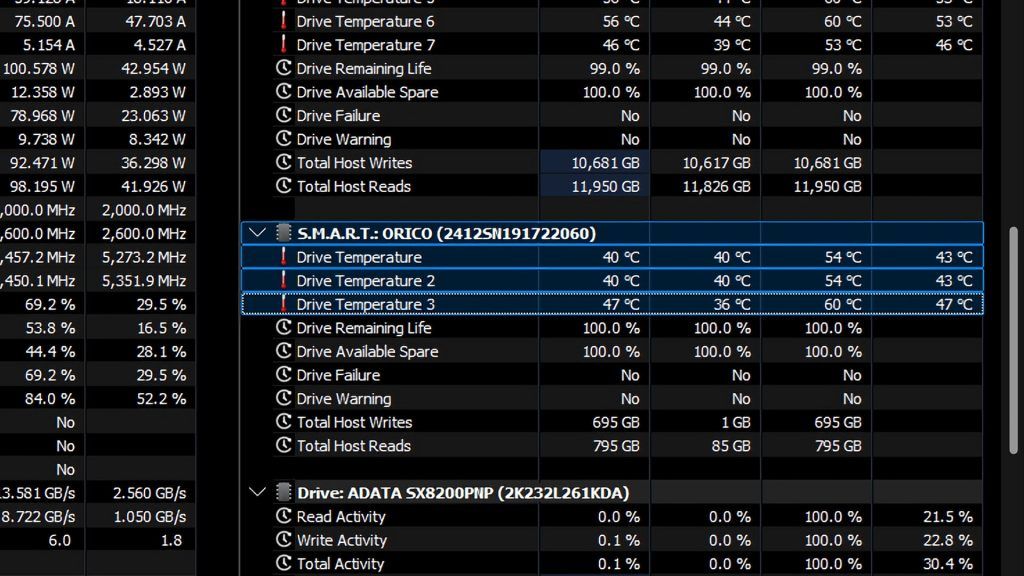Click the clock icon beside Read Activity
Viewport: 1024px width, 576px height.
click(283, 516)
